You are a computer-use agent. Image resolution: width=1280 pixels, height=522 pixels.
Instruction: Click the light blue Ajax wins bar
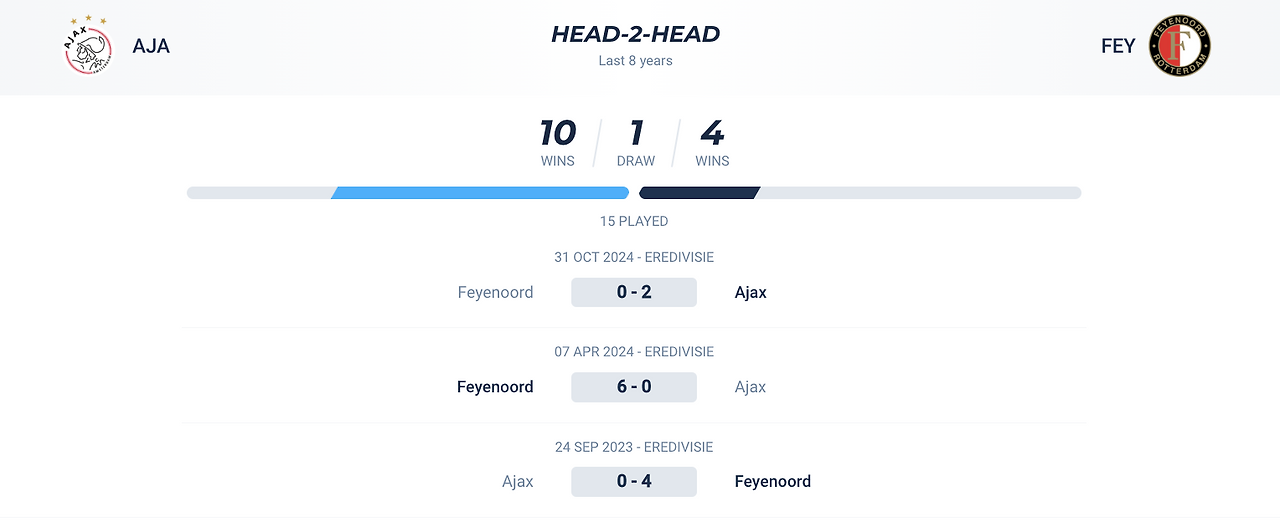[x=480, y=193]
